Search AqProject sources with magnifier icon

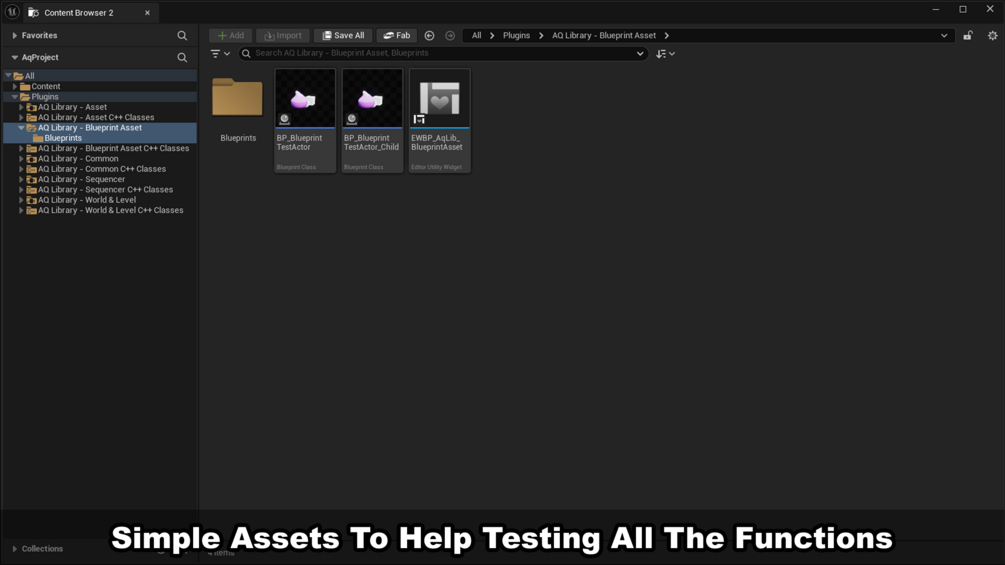pos(182,58)
